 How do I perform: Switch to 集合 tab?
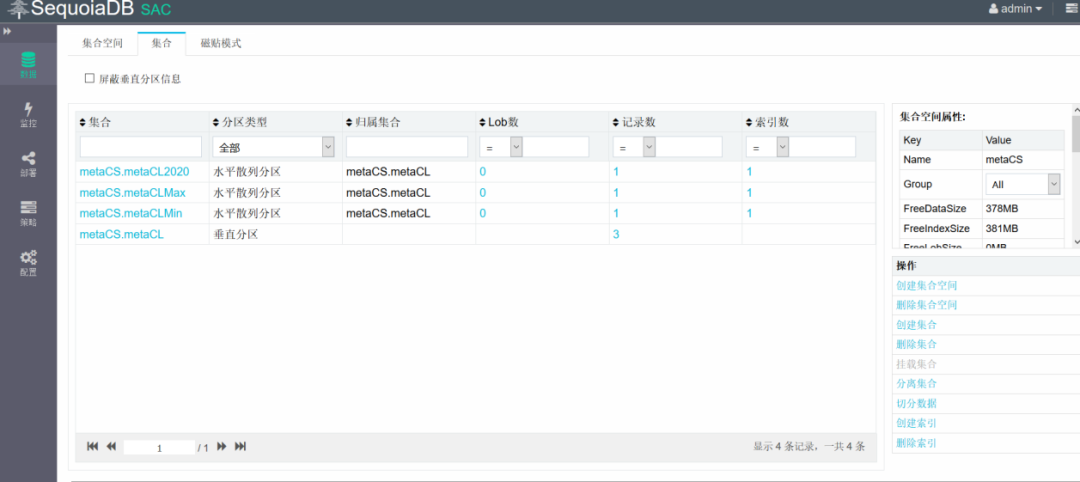[161, 43]
